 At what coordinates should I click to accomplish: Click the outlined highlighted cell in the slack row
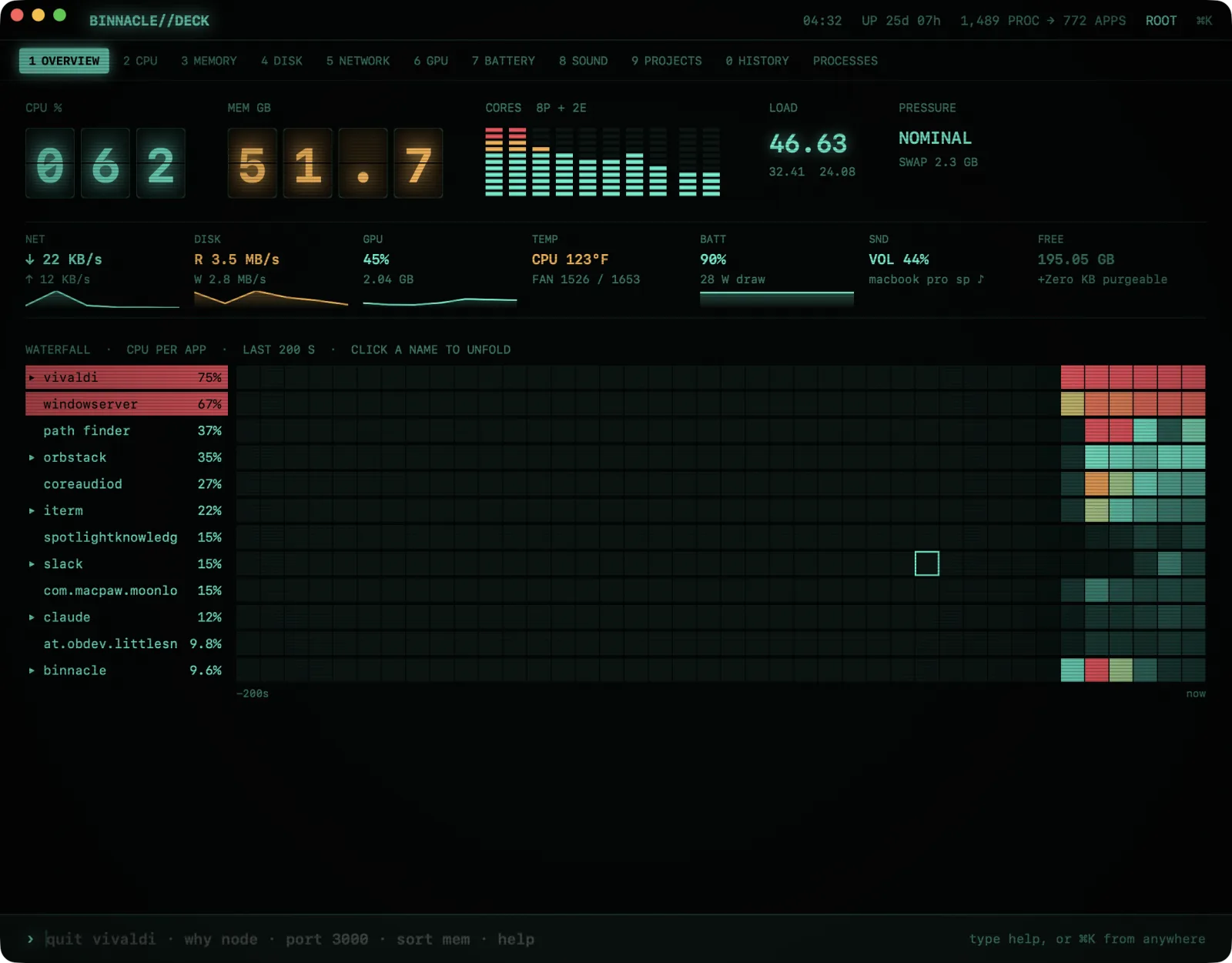(x=926, y=563)
